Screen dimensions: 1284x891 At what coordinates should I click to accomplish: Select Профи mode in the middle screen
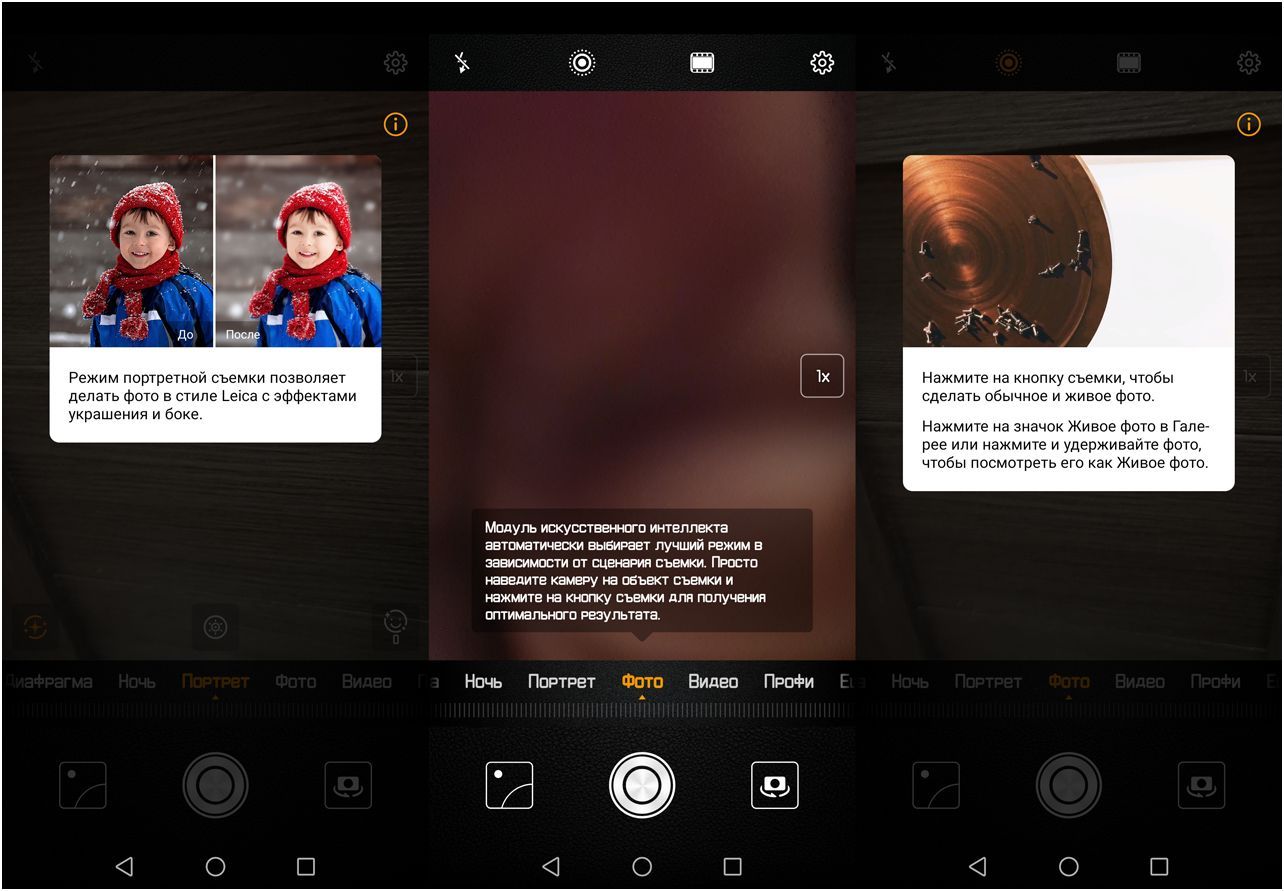pyautogui.click(x=788, y=682)
